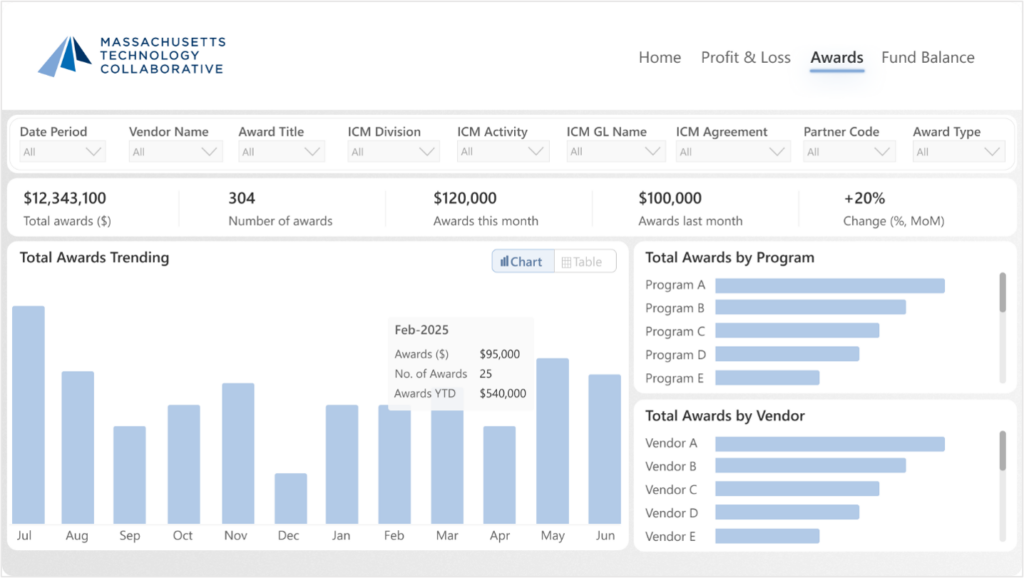Click the $540,000 Awards YTD tooltip value
Screen dimensions: 1024x578
pos(503,393)
